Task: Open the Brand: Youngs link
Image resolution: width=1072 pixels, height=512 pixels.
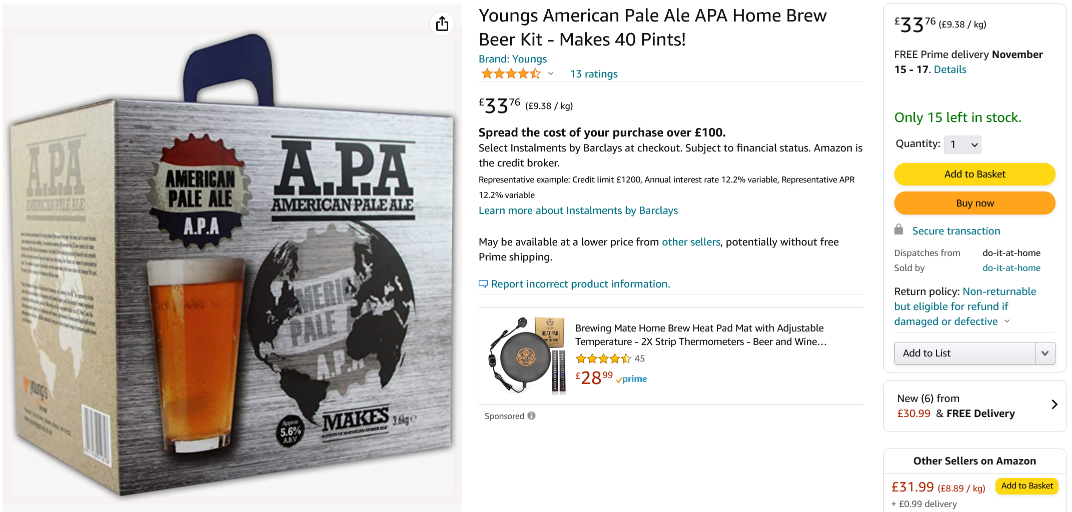Action: pos(513,59)
